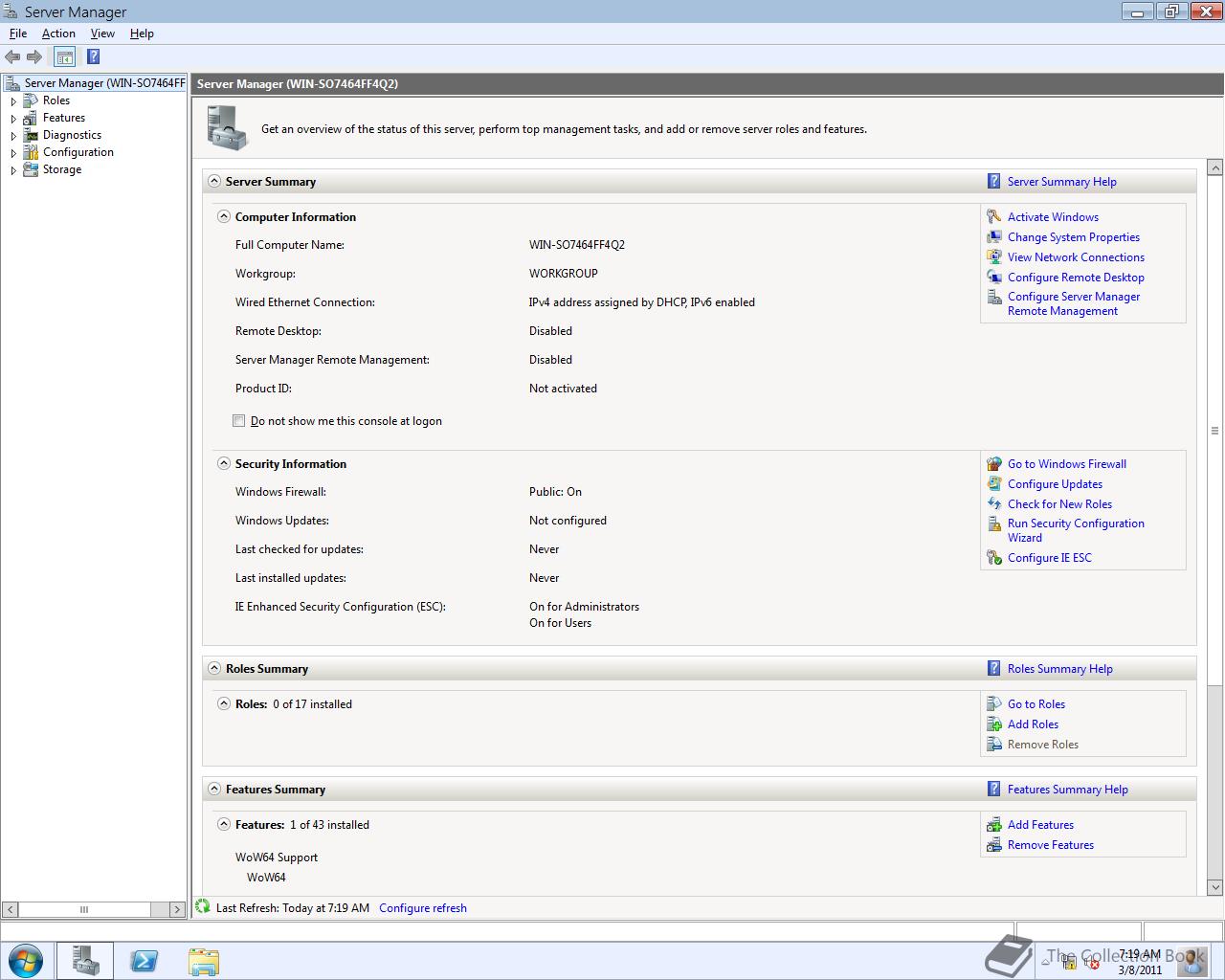Click the main pane scrollbar down arrow
The image size is (1225, 980).
[x=1215, y=886]
